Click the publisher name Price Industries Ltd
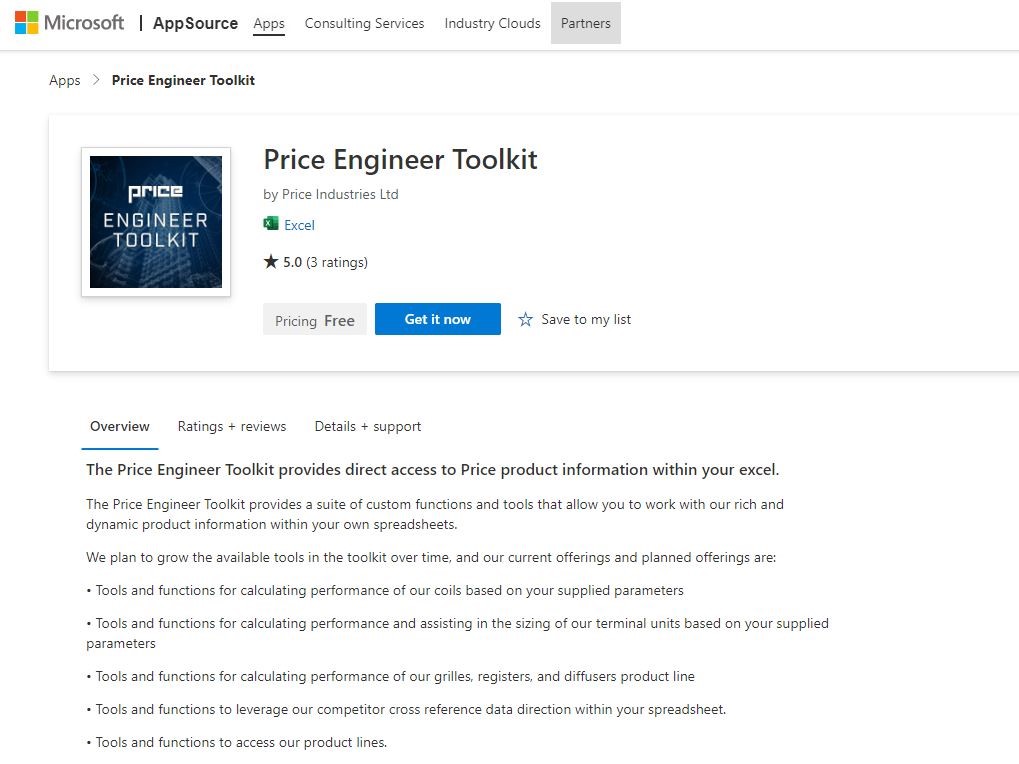The height and width of the screenshot is (764, 1019). [340, 194]
